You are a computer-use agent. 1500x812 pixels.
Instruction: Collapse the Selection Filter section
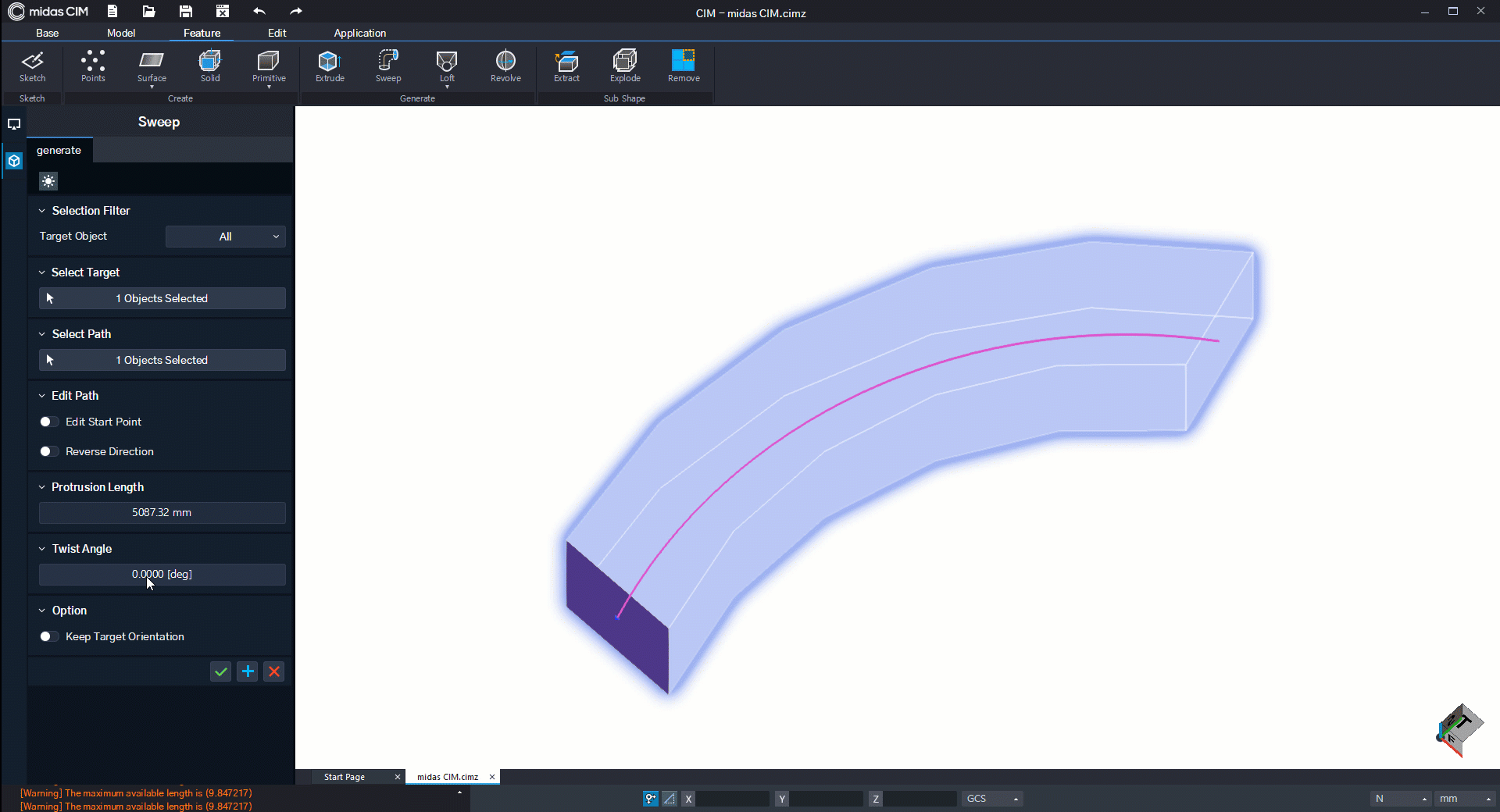click(x=42, y=211)
